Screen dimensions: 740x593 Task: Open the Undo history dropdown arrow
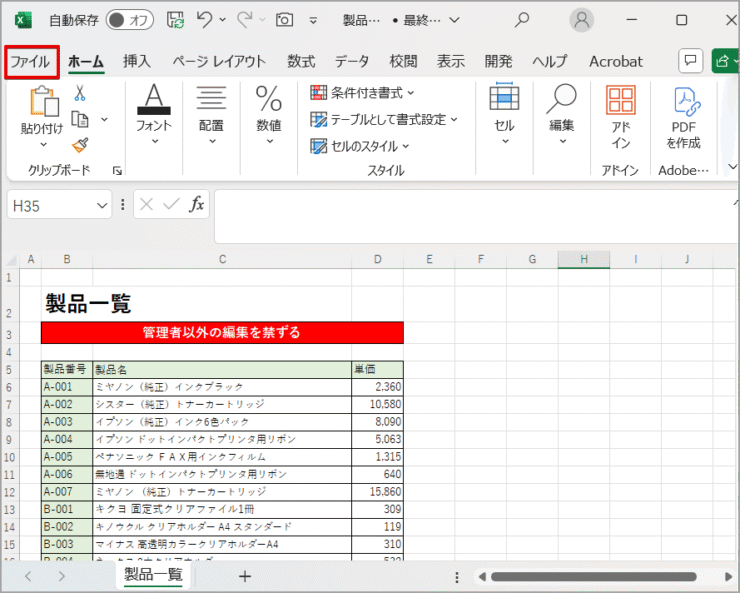(222, 20)
